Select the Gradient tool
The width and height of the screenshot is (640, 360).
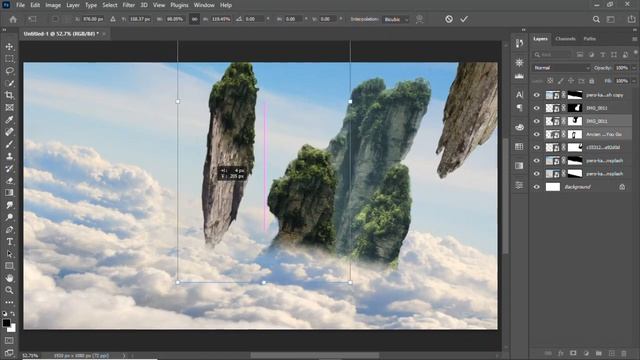pos(9,193)
